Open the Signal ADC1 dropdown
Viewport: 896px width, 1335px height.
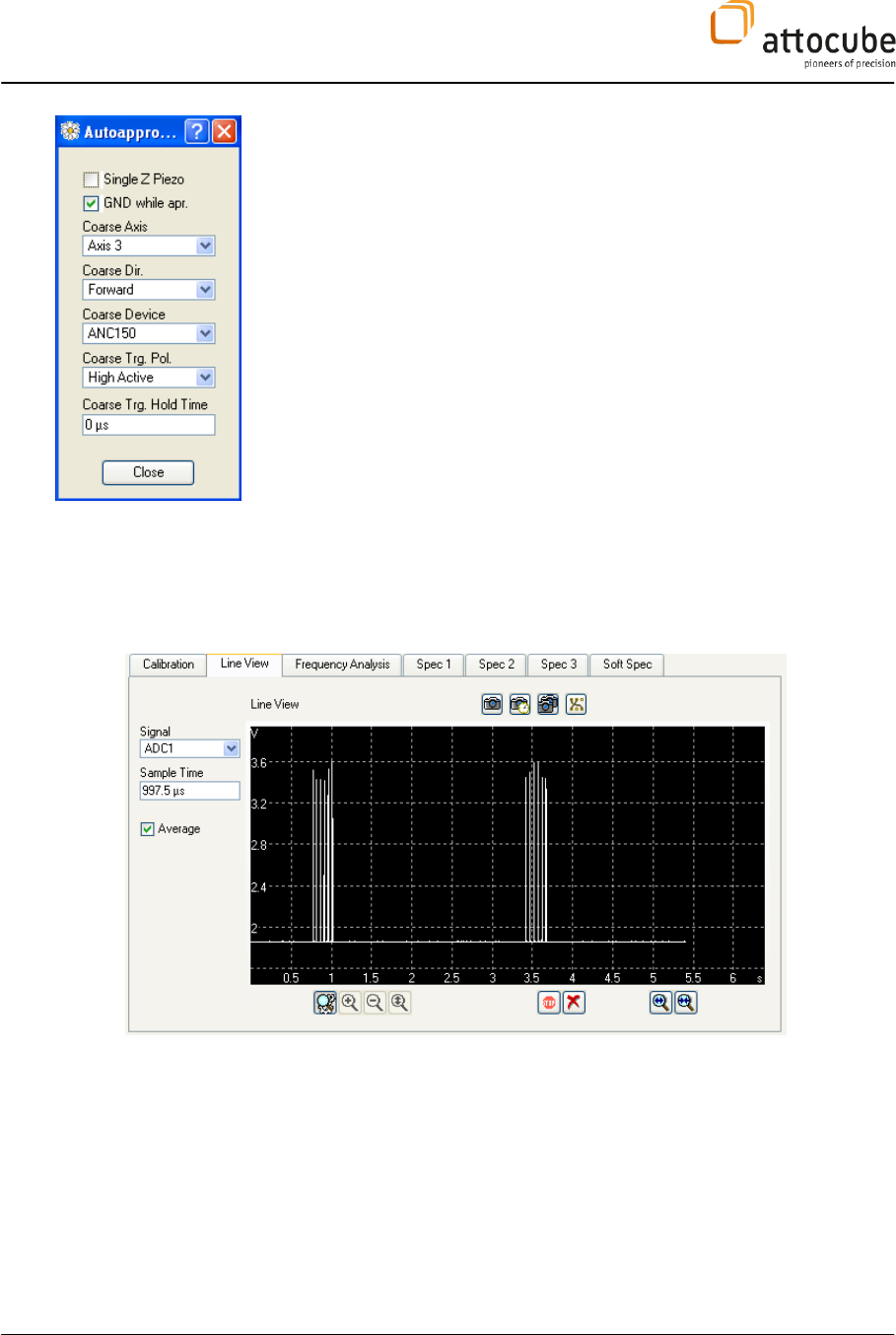(190, 748)
